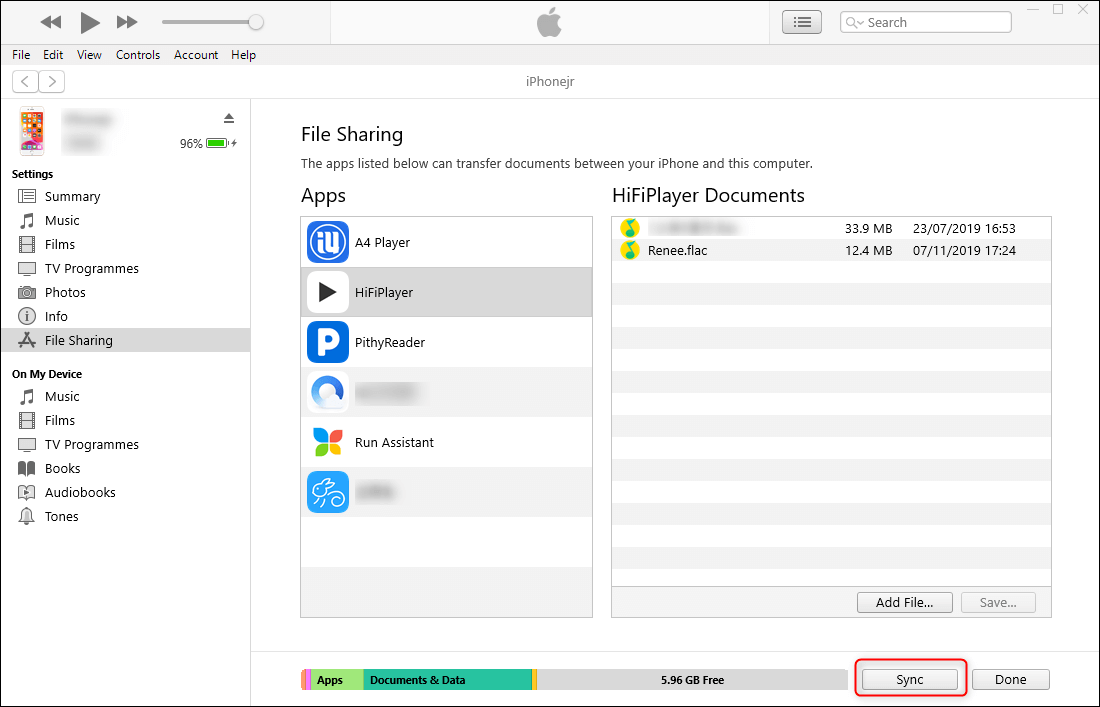Viewport: 1100px width, 707px height.
Task: Select the Renee.flac file
Action: click(831, 250)
